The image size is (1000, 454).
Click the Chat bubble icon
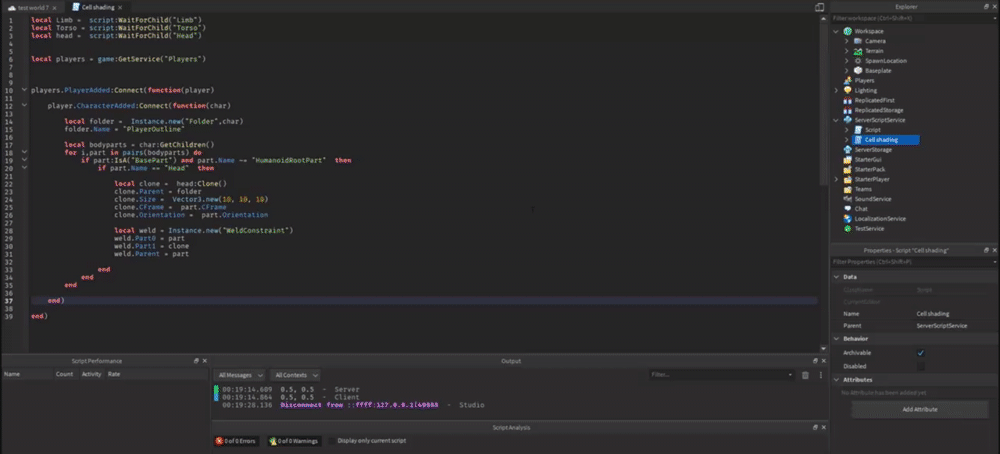tap(848, 209)
